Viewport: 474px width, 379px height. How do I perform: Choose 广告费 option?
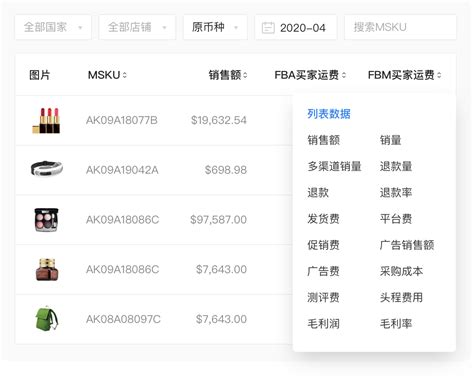(x=323, y=271)
